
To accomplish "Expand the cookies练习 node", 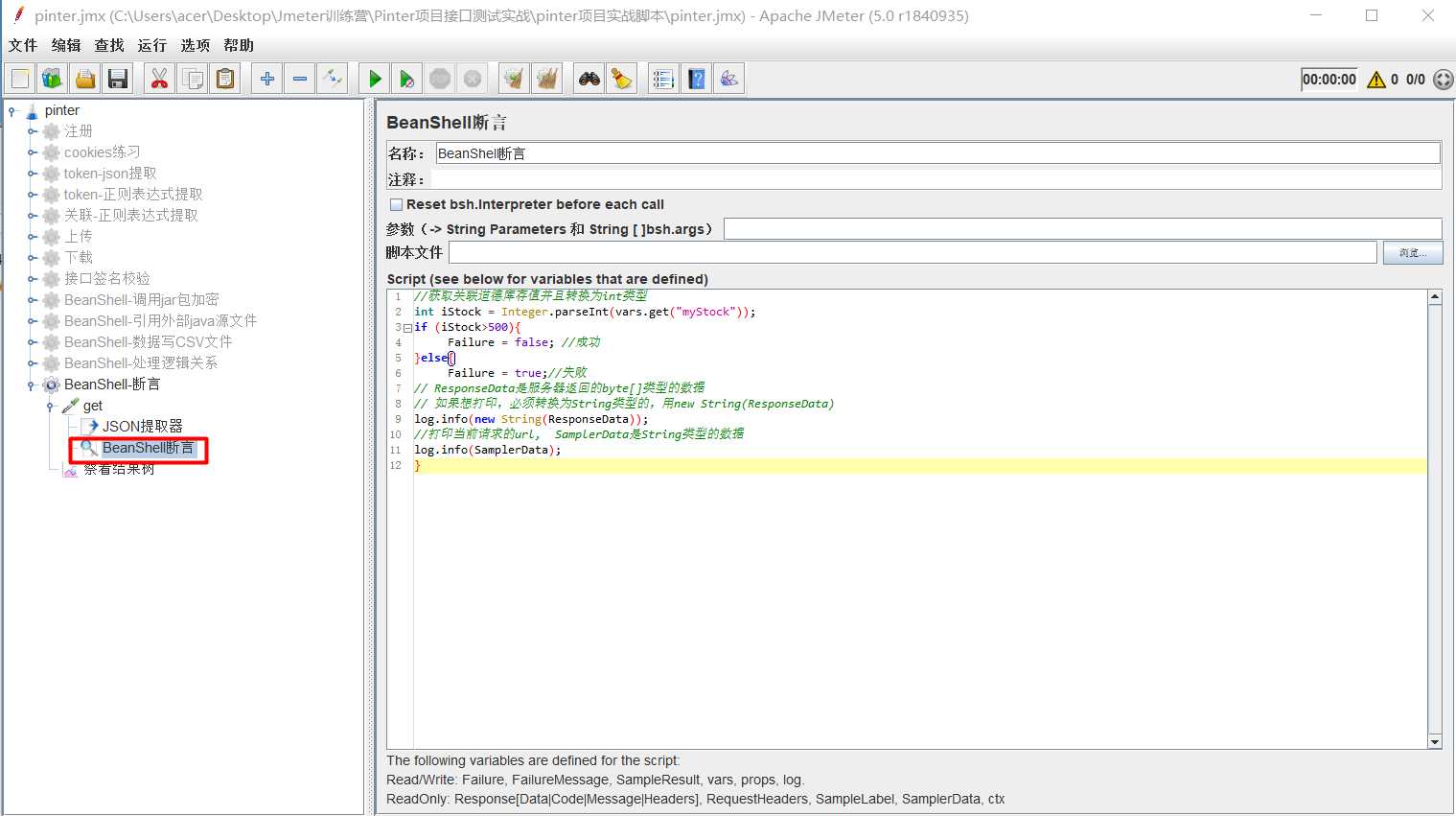I will 32,152.
